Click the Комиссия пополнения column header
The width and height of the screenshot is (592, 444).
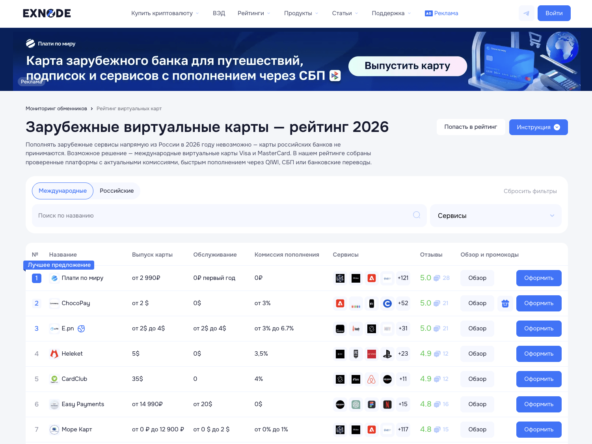(x=287, y=254)
